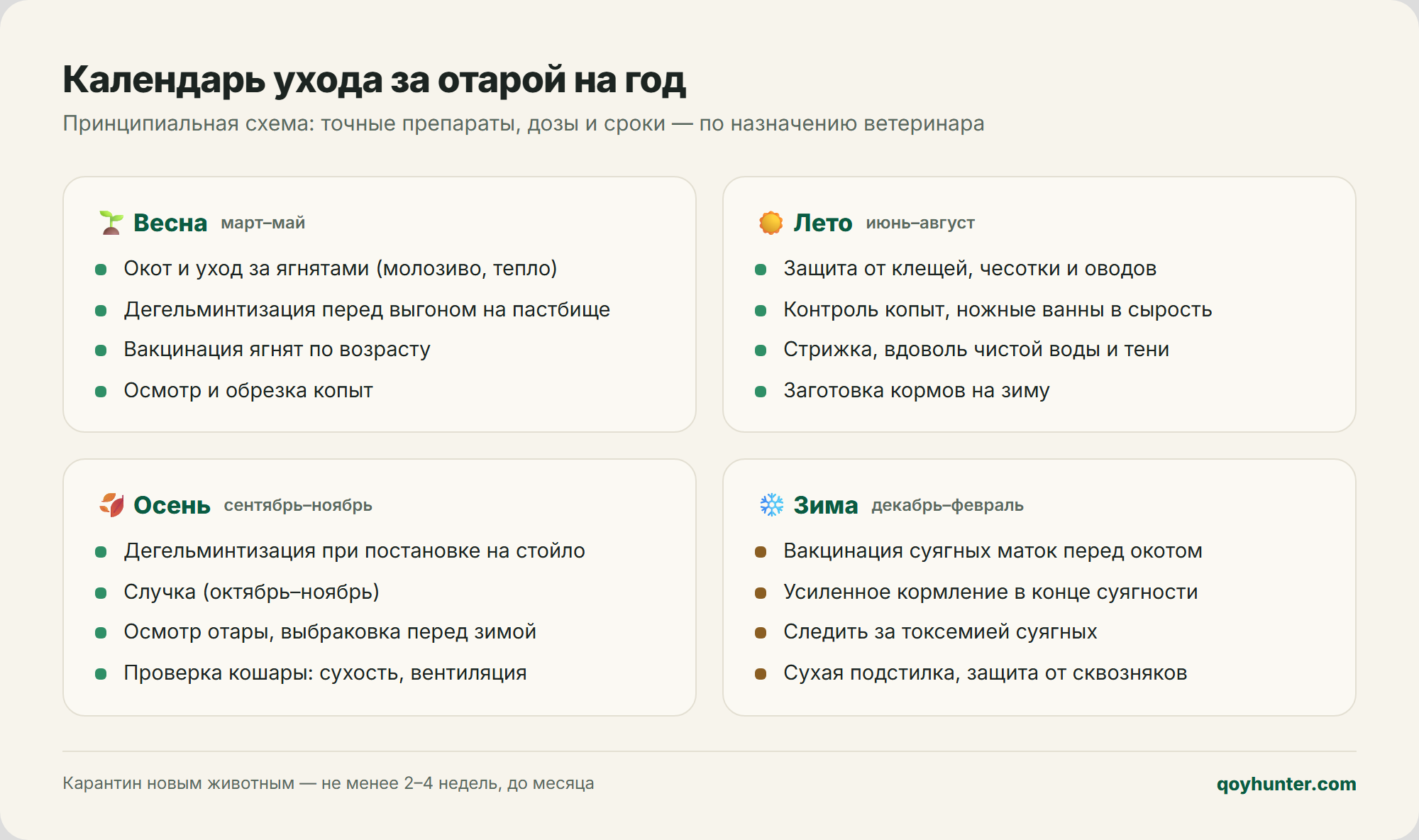This screenshot has height=840, width=1419.
Task: Click the Весна heading
Action: pyautogui.click(x=170, y=223)
